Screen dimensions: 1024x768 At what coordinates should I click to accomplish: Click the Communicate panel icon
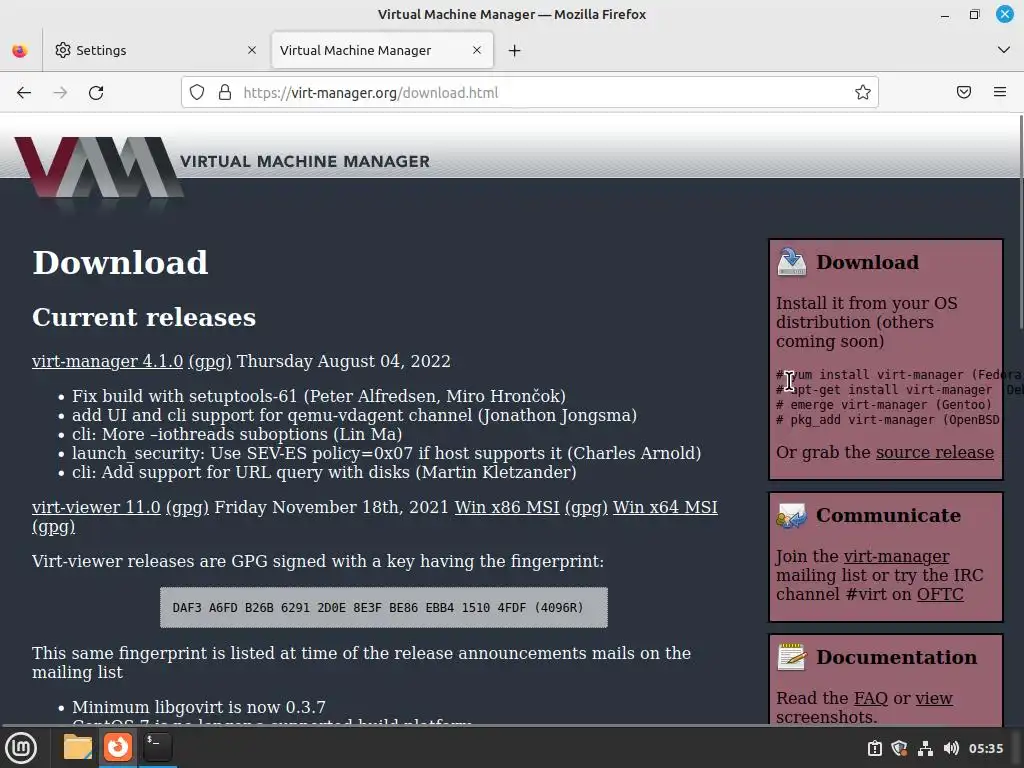coord(792,516)
